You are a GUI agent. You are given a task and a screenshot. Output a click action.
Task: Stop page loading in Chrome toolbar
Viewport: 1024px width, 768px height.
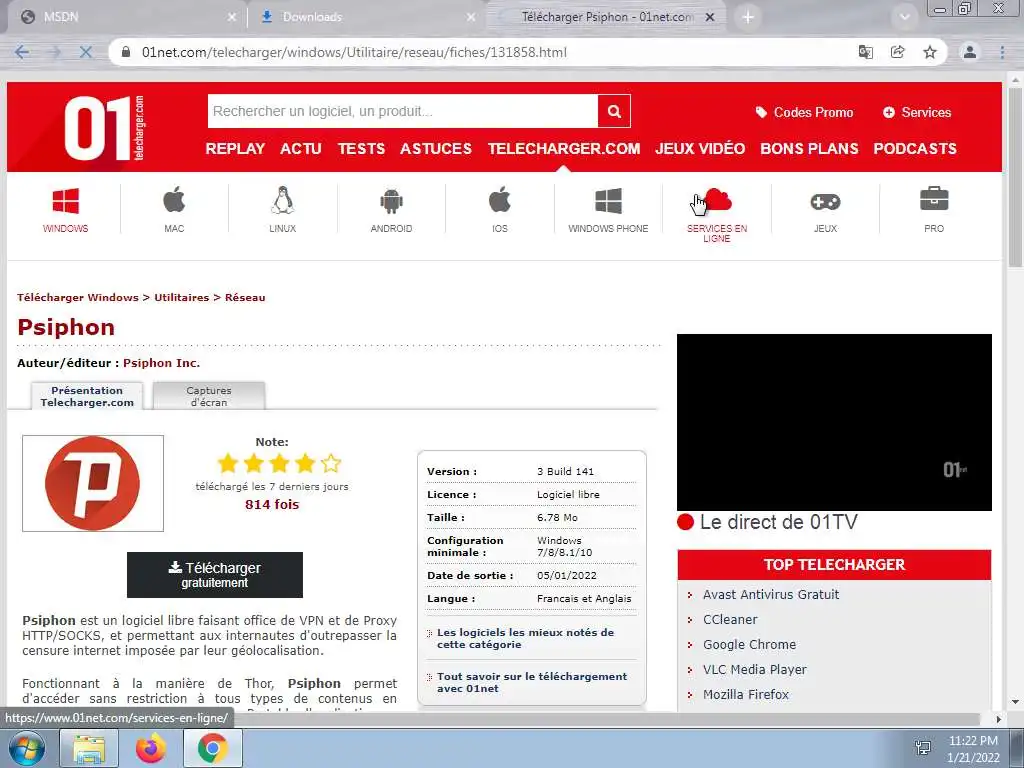tap(86, 52)
